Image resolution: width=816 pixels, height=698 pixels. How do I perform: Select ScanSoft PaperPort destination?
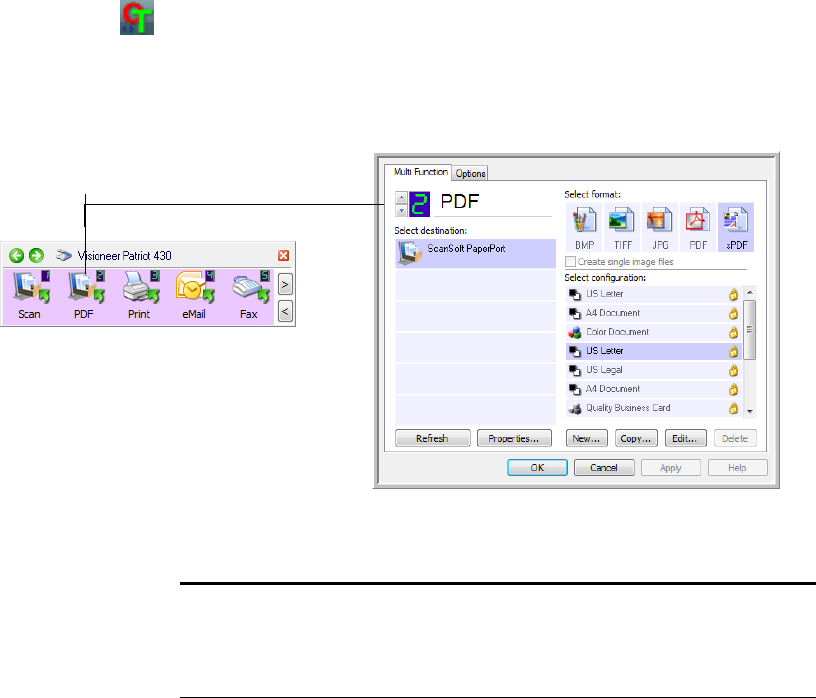tap(476, 253)
